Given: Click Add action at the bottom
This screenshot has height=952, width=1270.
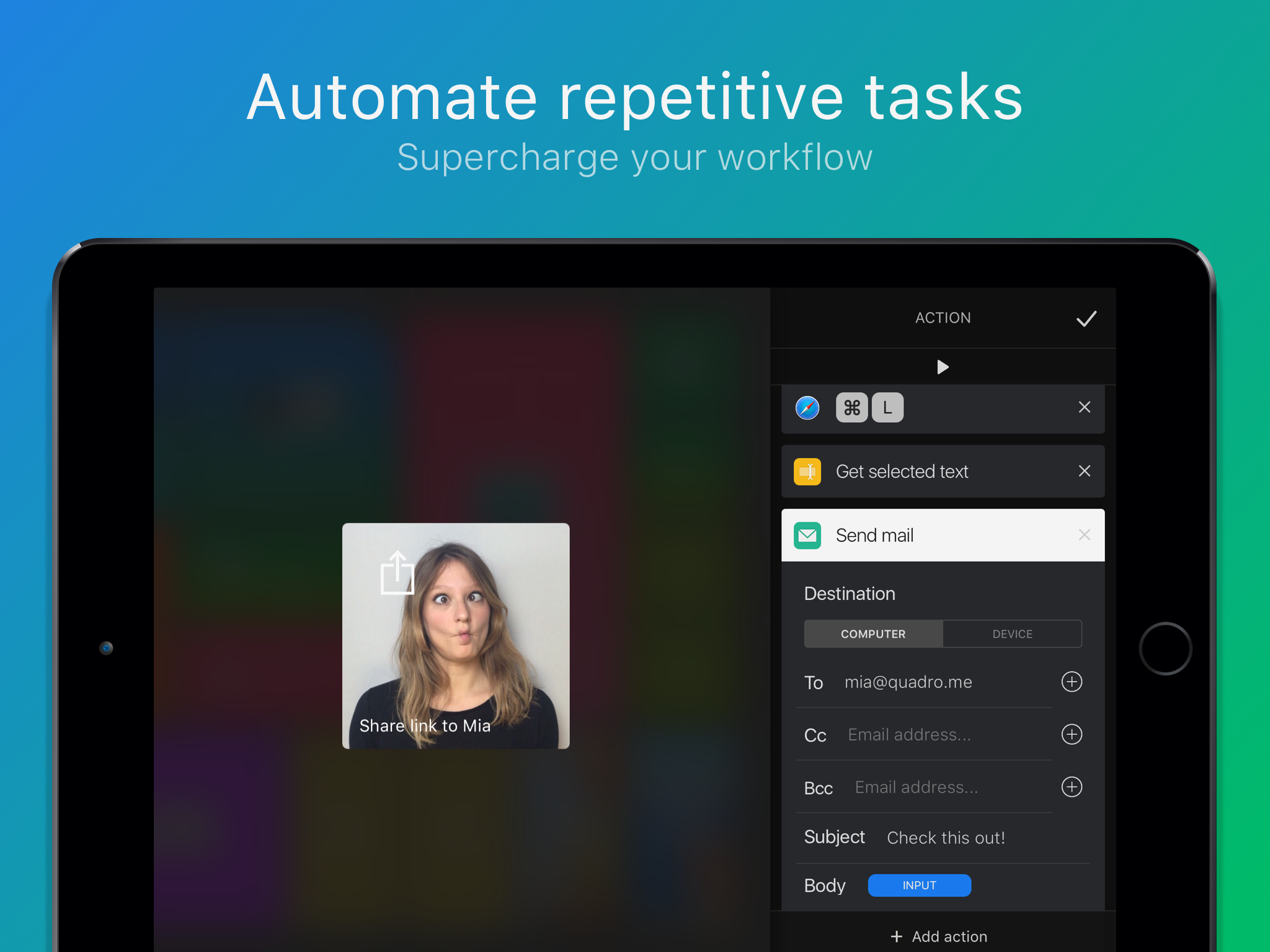Looking at the screenshot, I should pos(939,937).
